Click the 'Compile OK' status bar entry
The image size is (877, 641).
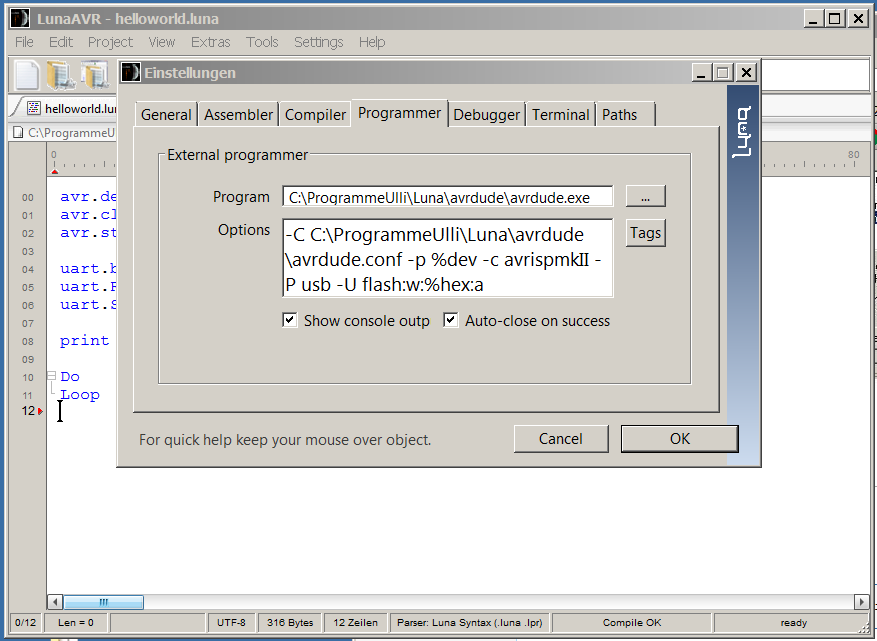[632, 623]
